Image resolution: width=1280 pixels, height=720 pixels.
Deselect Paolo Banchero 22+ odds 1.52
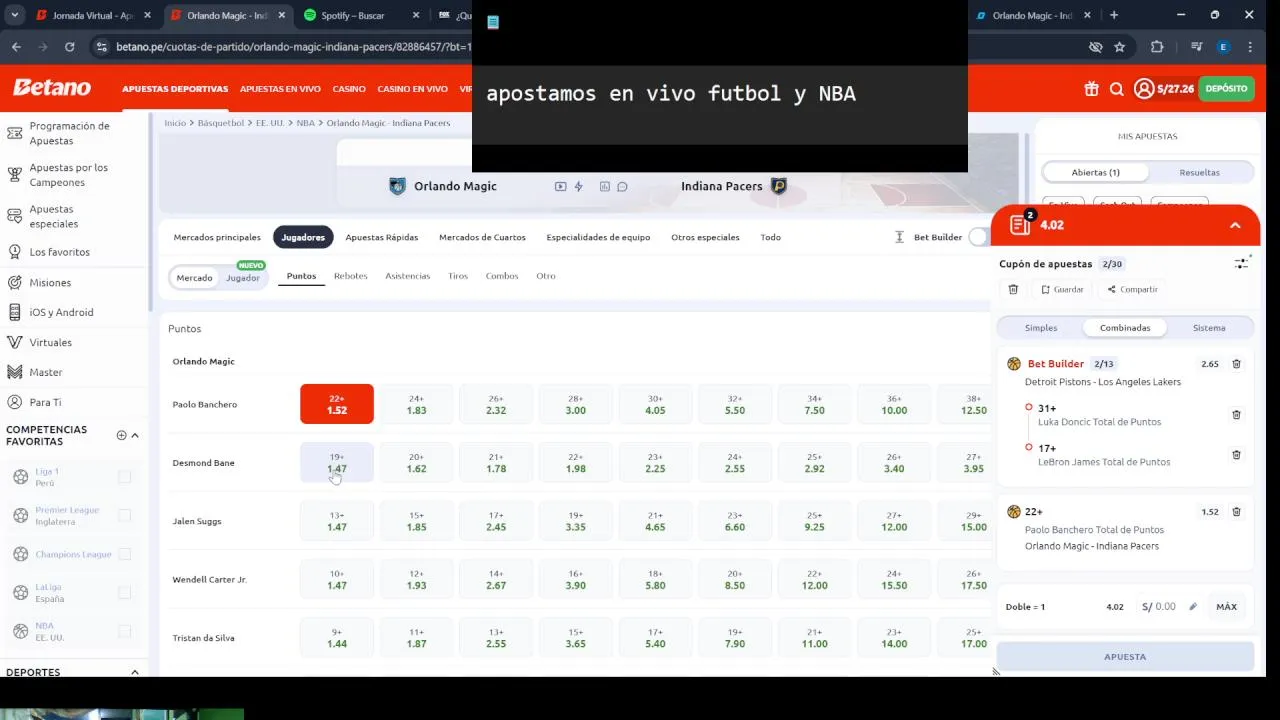coord(337,404)
